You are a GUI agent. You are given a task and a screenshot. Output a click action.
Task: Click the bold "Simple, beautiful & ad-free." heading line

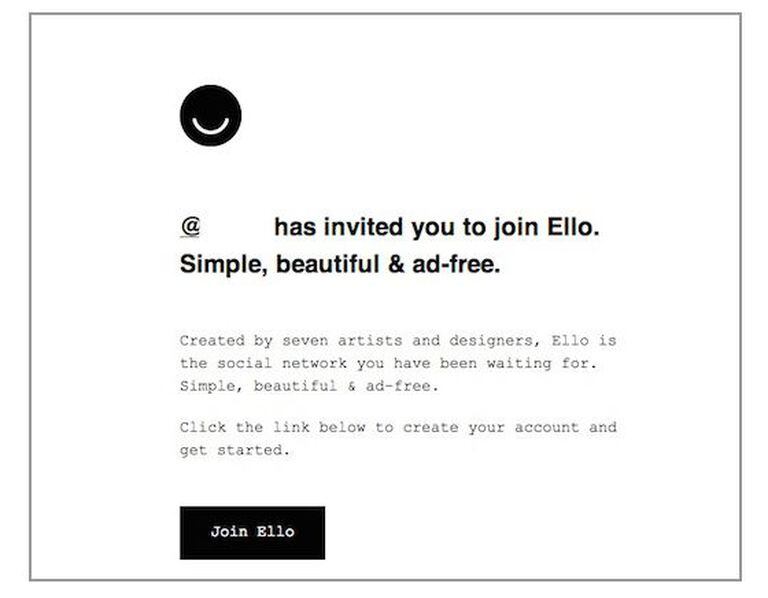click(x=339, y=266)
